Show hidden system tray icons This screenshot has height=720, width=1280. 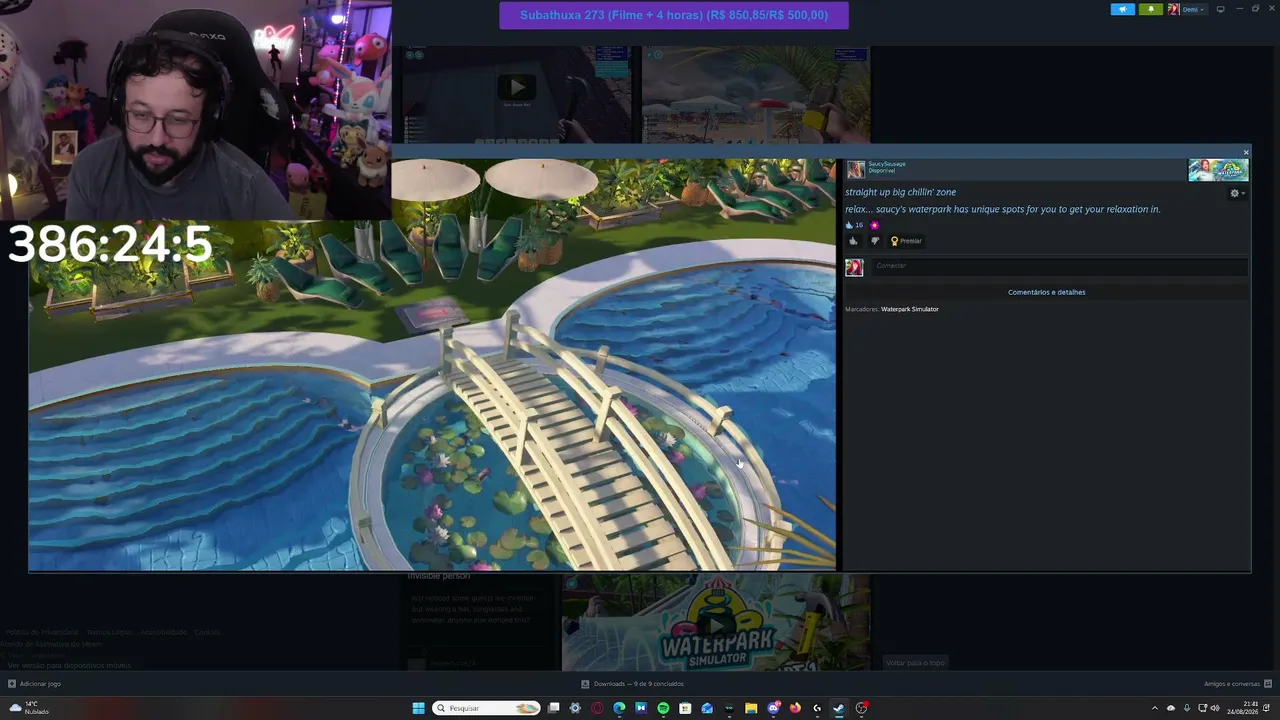(x=1155, y=708)
